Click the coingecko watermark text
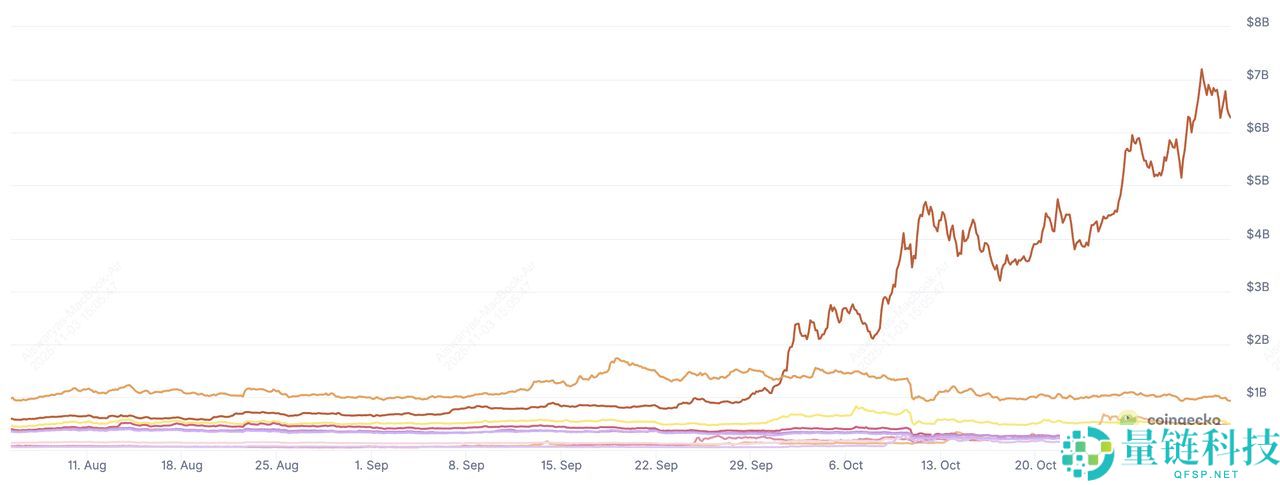This screenshot has height=485, width=1280. click(1182, 421)
